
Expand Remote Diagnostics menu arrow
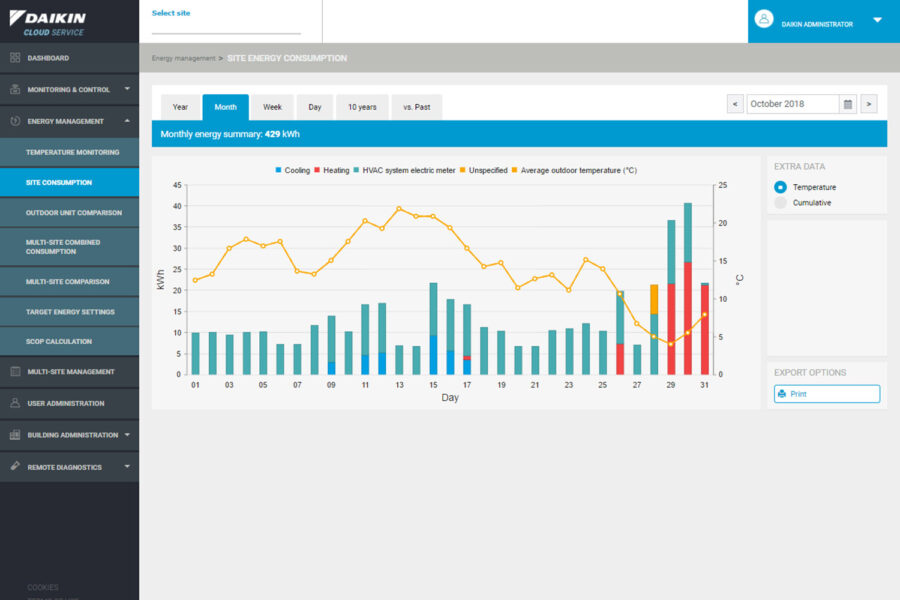(127, 466)
